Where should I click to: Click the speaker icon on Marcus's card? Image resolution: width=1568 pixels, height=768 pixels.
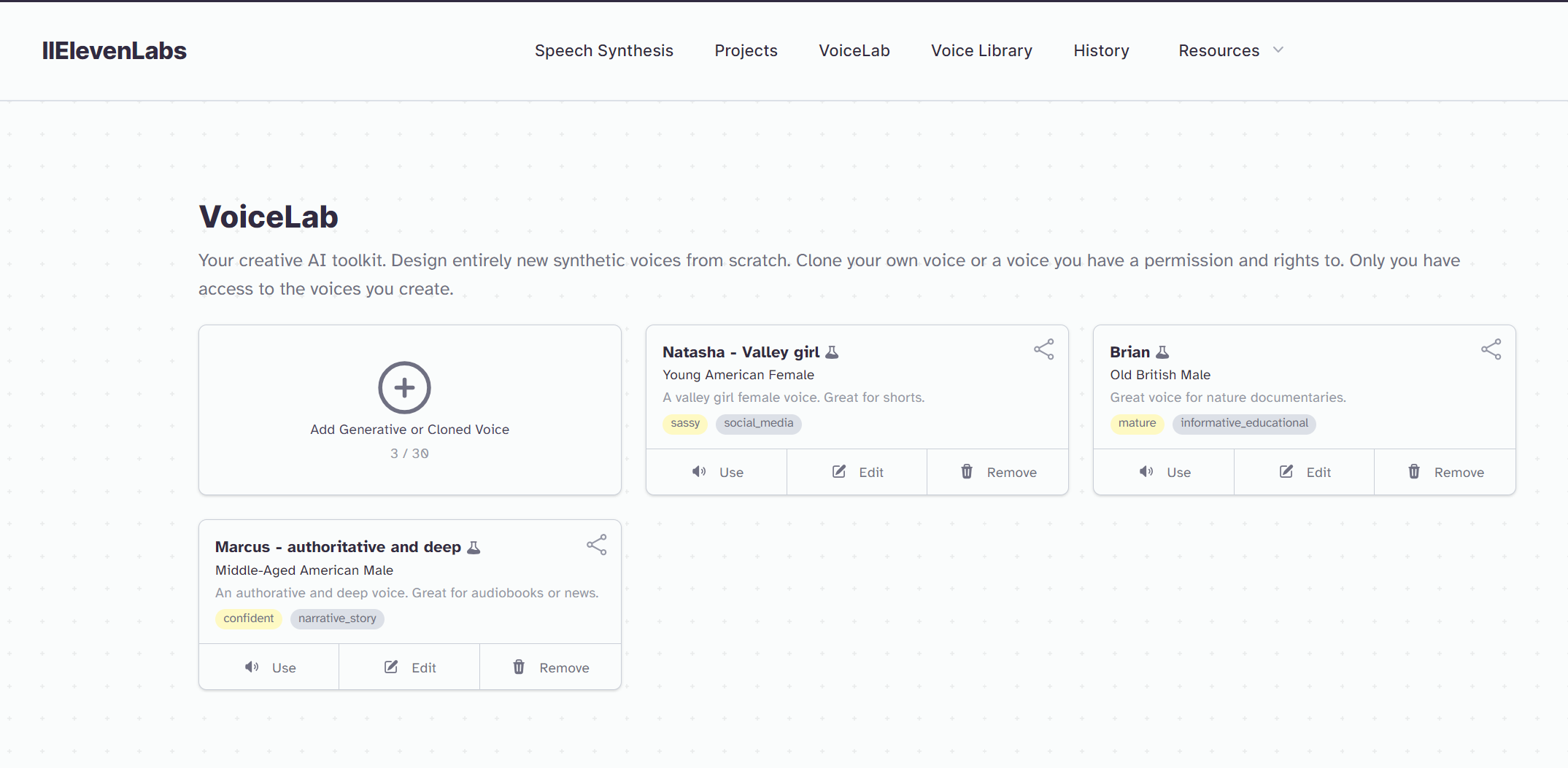[x=252, y=667]
